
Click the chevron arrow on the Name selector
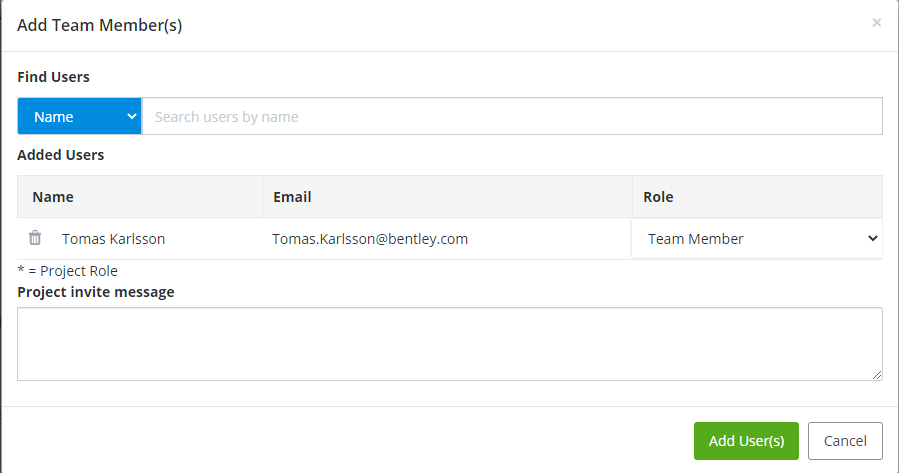131,116
